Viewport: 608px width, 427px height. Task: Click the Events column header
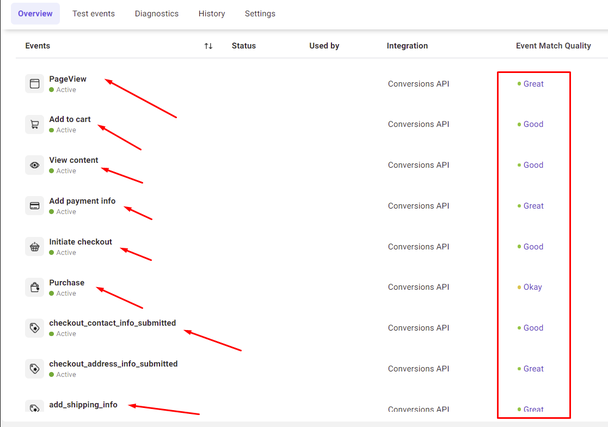pyautogui.click(x=38, y=46)
